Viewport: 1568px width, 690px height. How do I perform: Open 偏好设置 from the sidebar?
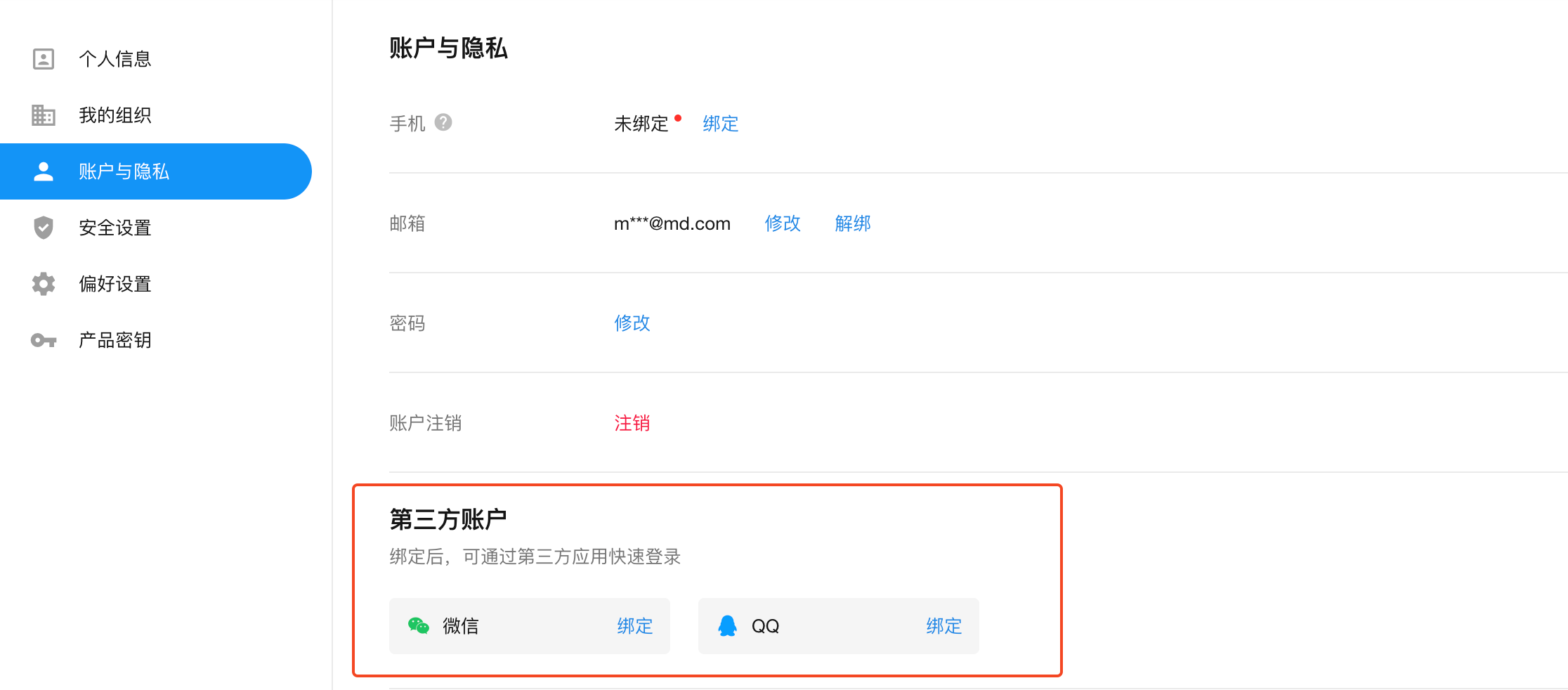(115, 284)
